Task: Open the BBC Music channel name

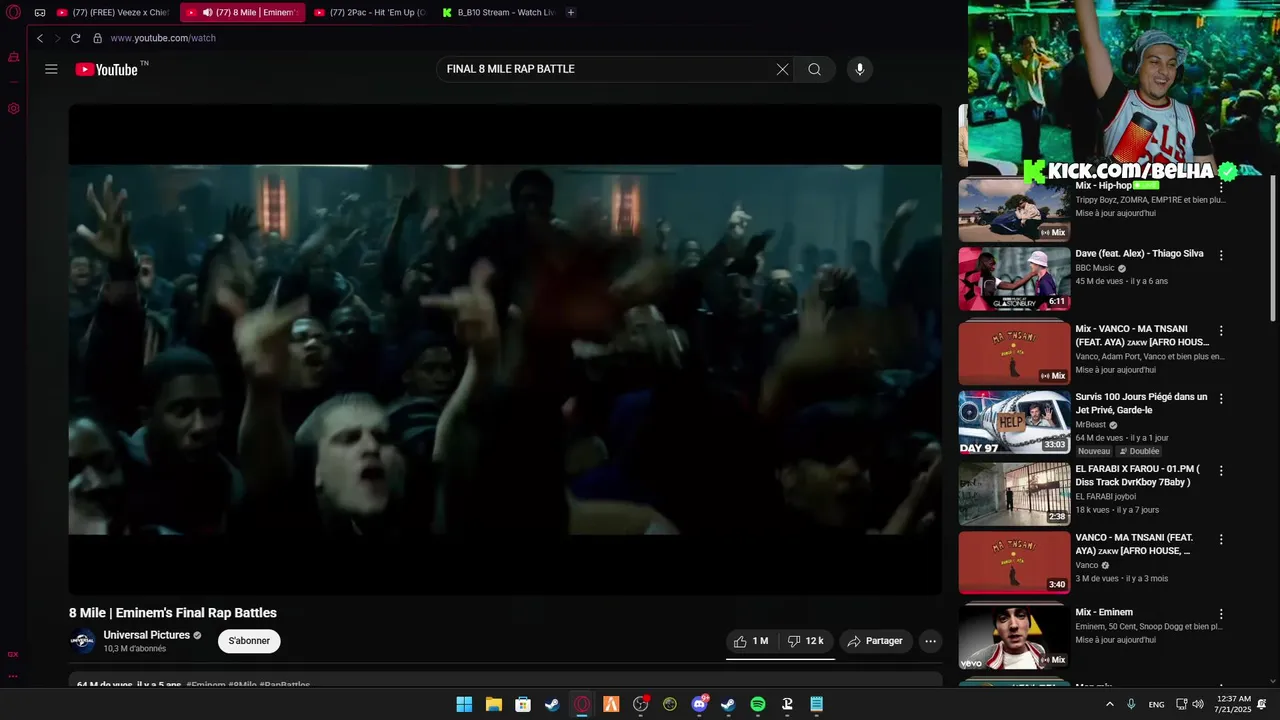Action: [1094, 268]
